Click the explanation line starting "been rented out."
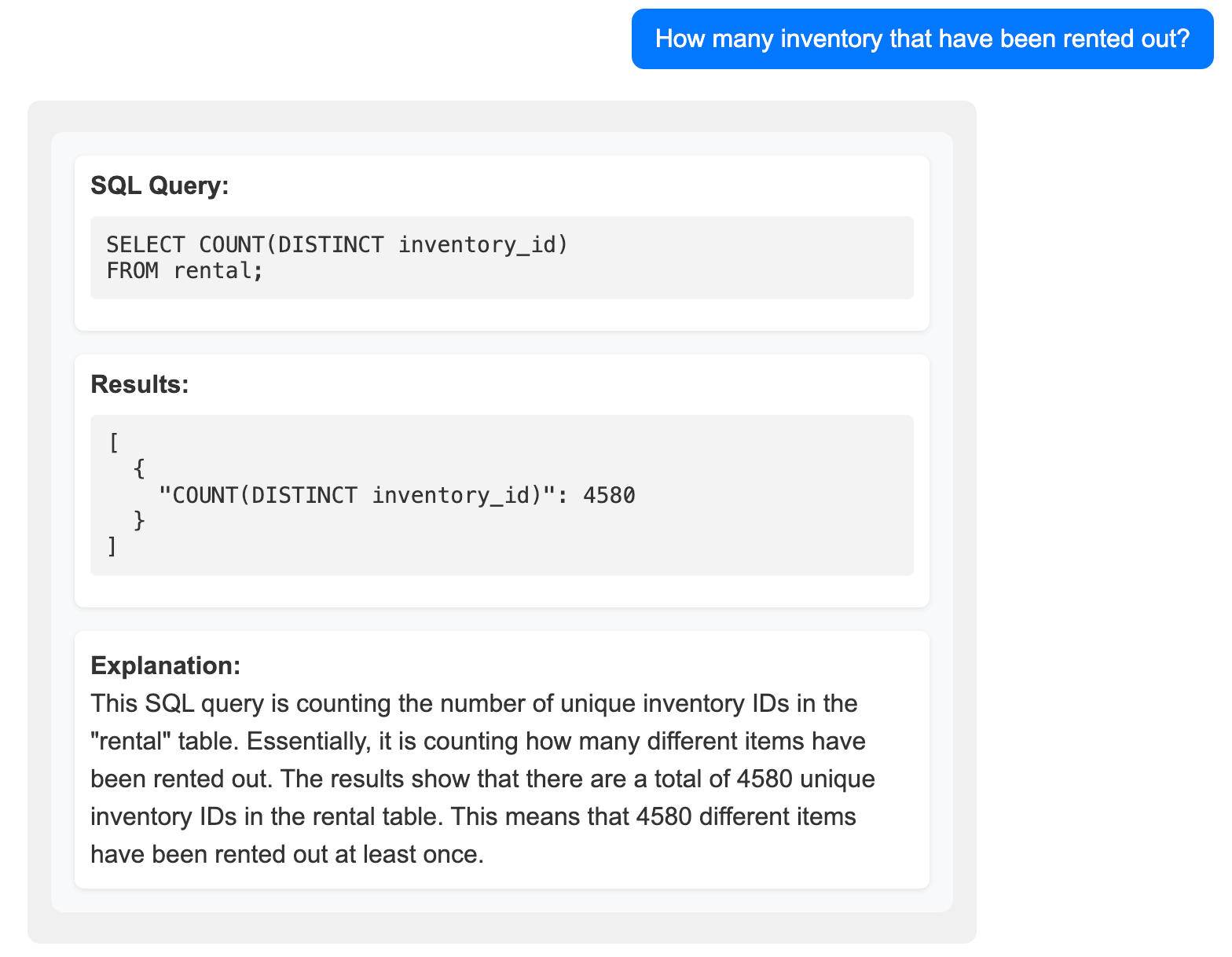Image resolution: width=1232 pixels, height=957 pixels. tap(482, 779)
